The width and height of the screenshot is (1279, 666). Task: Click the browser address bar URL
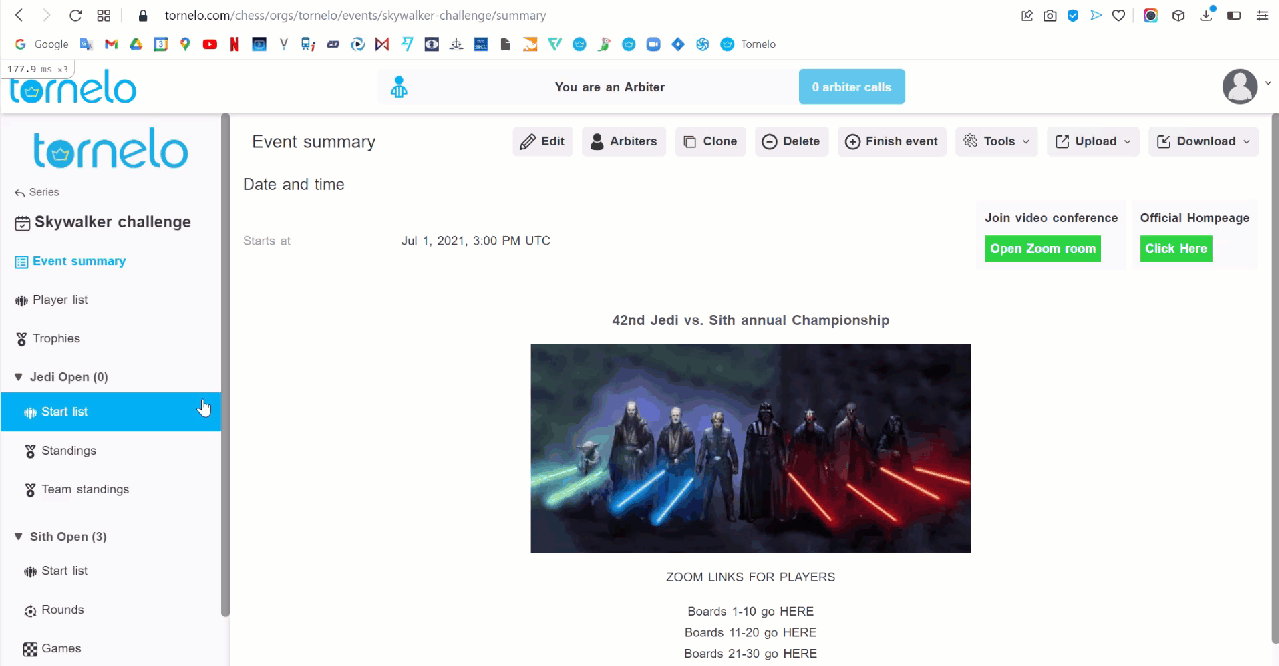[x=355, y=16]
